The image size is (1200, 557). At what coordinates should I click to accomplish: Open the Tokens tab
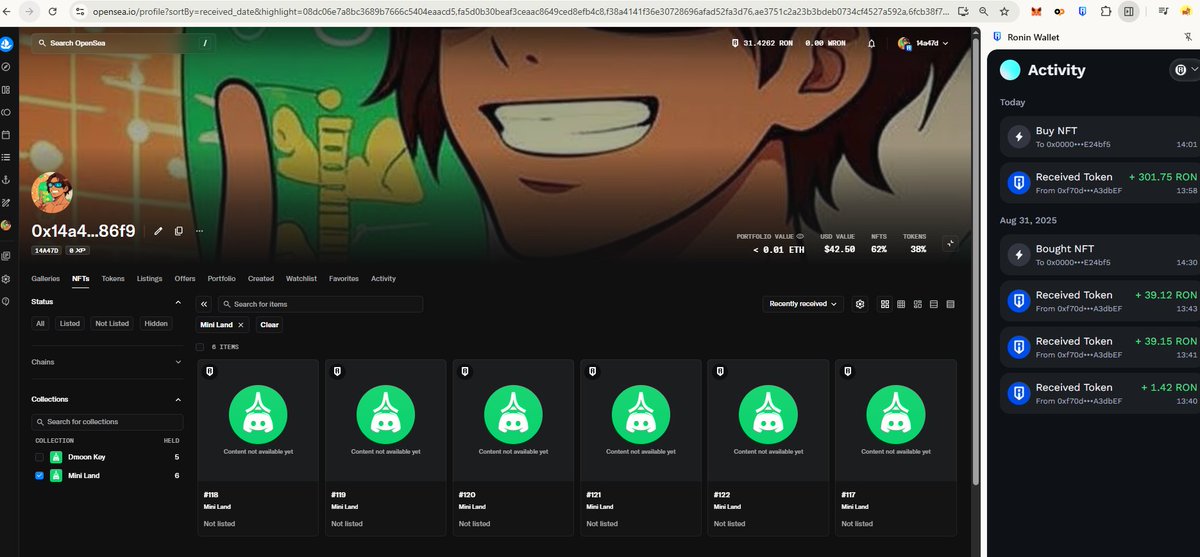click(113, 279)
